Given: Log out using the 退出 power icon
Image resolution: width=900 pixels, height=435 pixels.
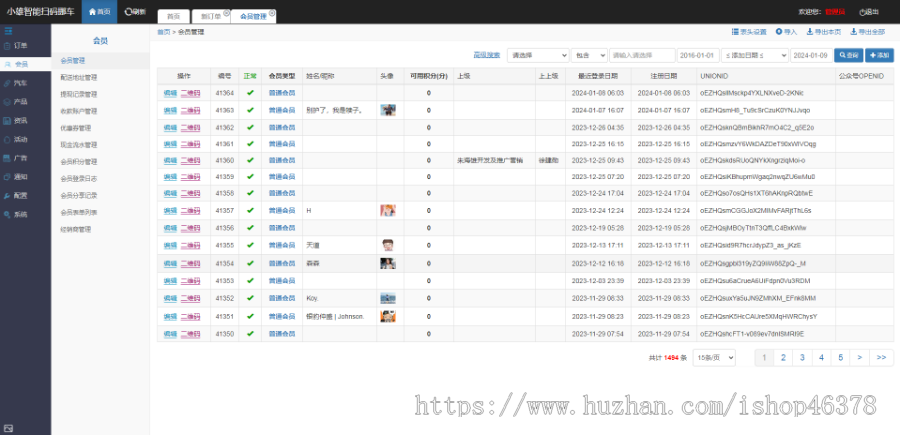Looking at the screenshot, I should [868, 12].
